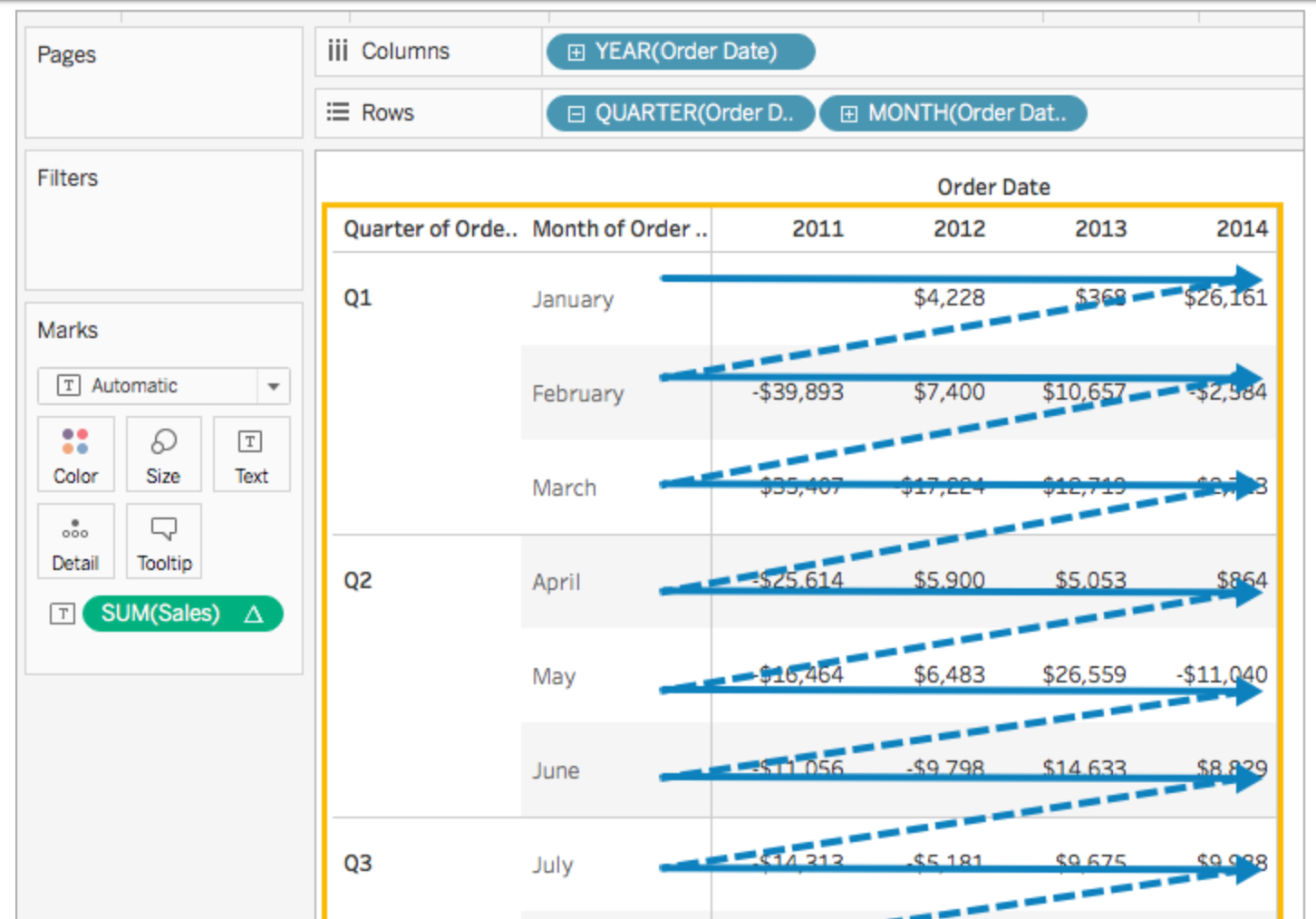Click the Rows shelf label
The image size is (1316, 919).
pos(387,112)
